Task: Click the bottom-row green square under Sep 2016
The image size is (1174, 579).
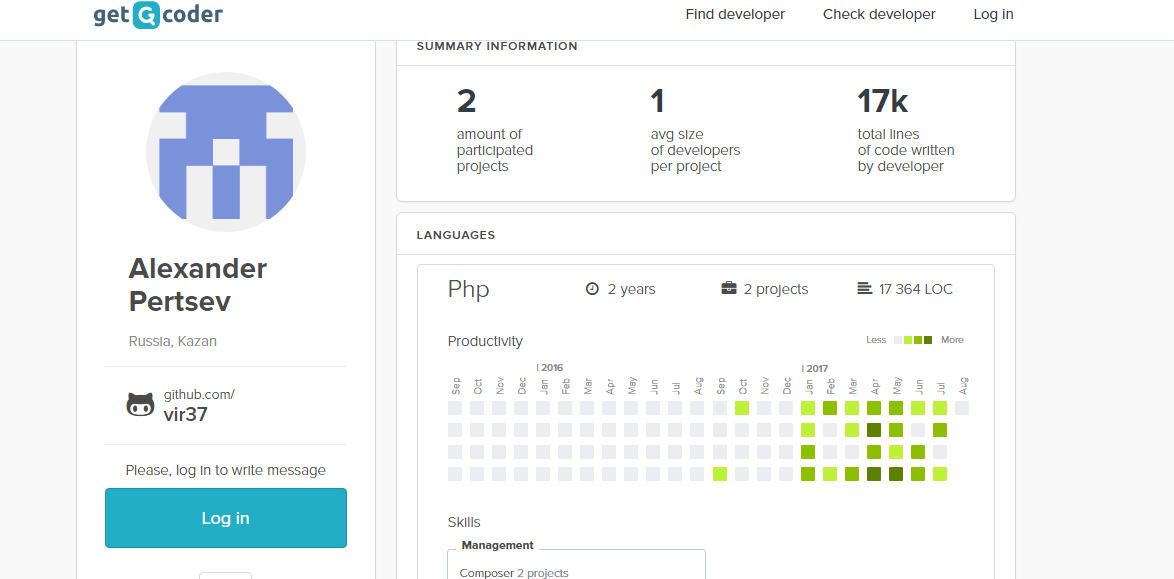Action: (720, 474)
